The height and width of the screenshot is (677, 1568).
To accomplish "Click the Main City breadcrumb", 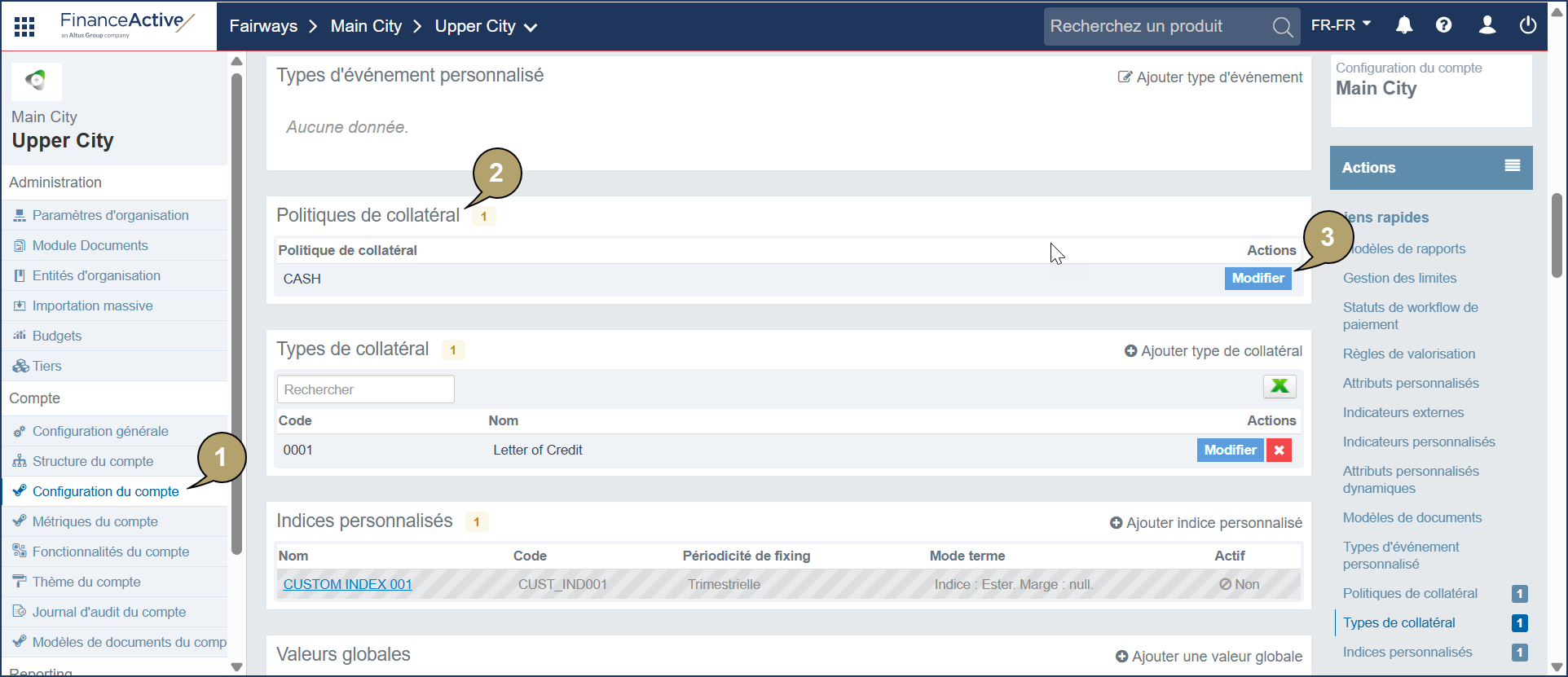I will click(x=366, y=26).
